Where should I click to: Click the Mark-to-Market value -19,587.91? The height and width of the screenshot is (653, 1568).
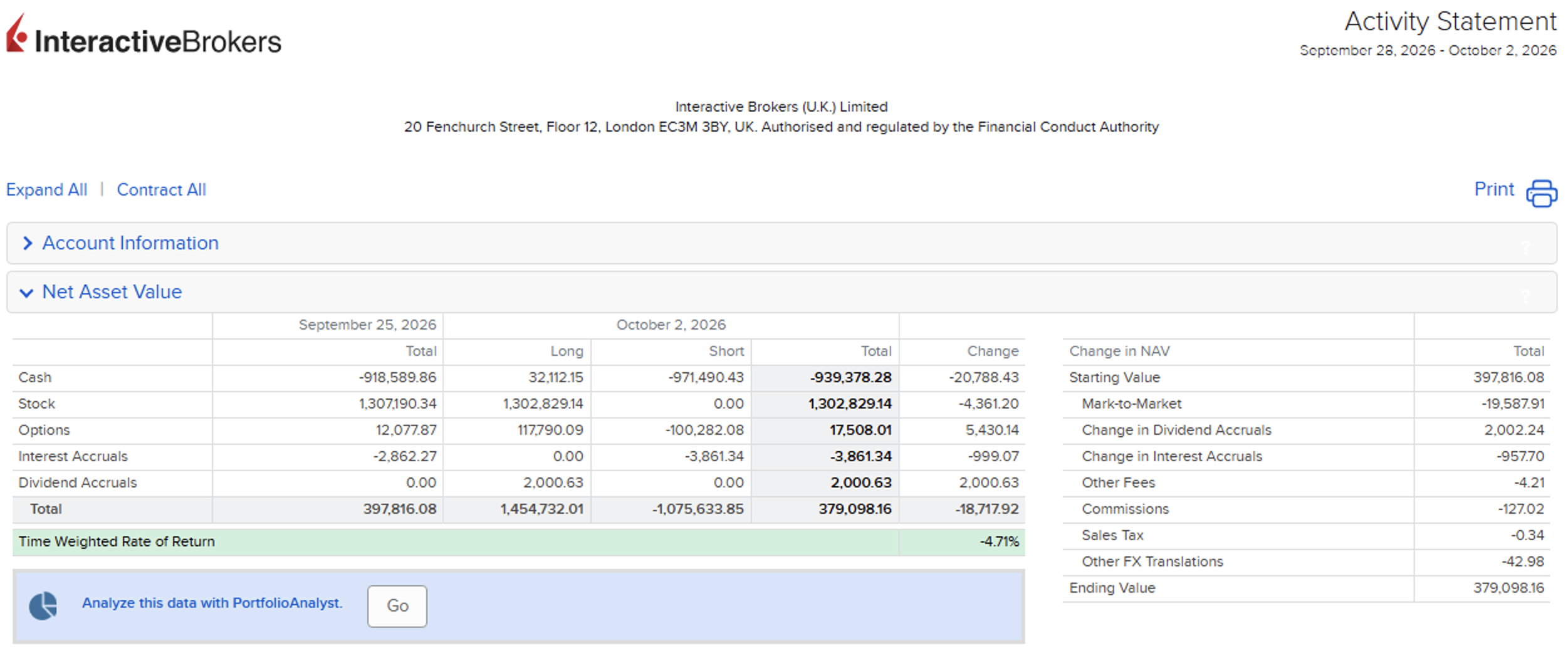tap(1513, 404)
